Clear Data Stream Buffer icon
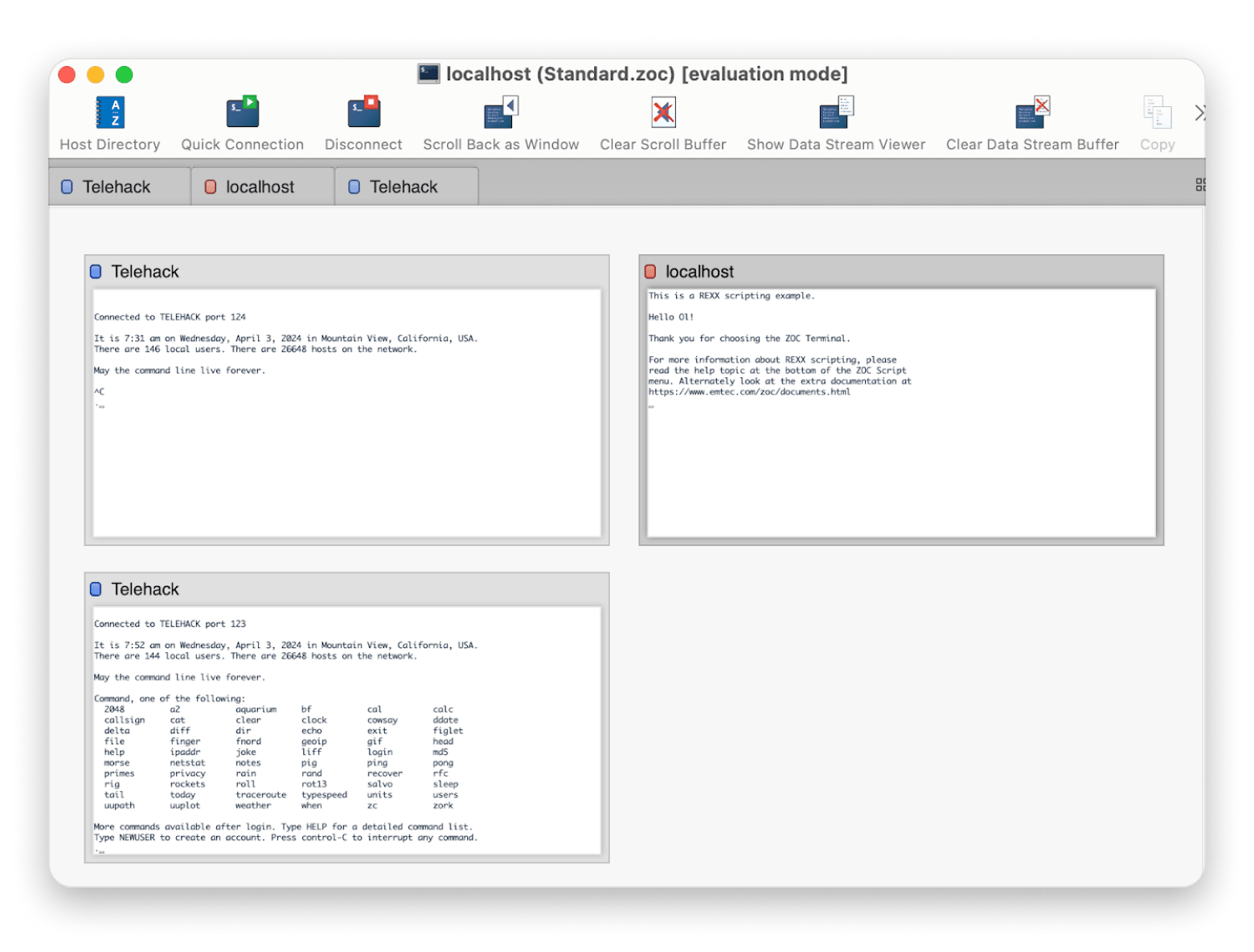 [1032, 113]
